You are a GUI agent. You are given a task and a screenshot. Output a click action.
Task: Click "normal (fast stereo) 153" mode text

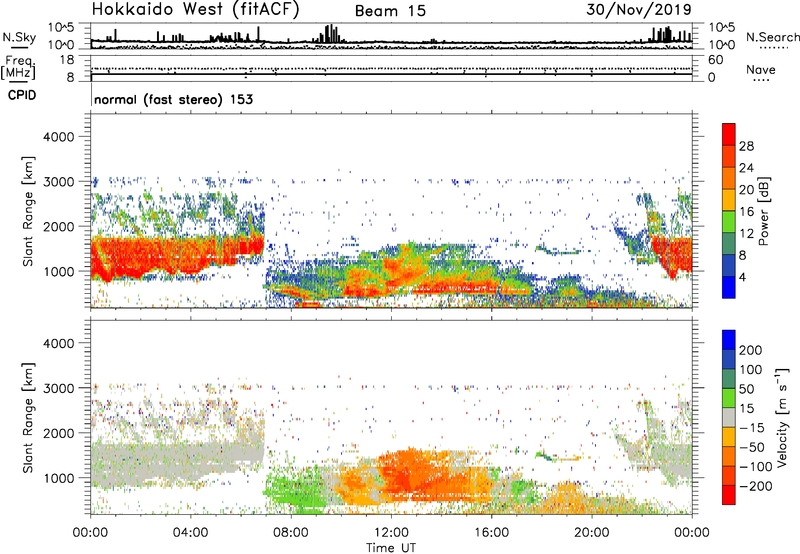tap(173, 99)
